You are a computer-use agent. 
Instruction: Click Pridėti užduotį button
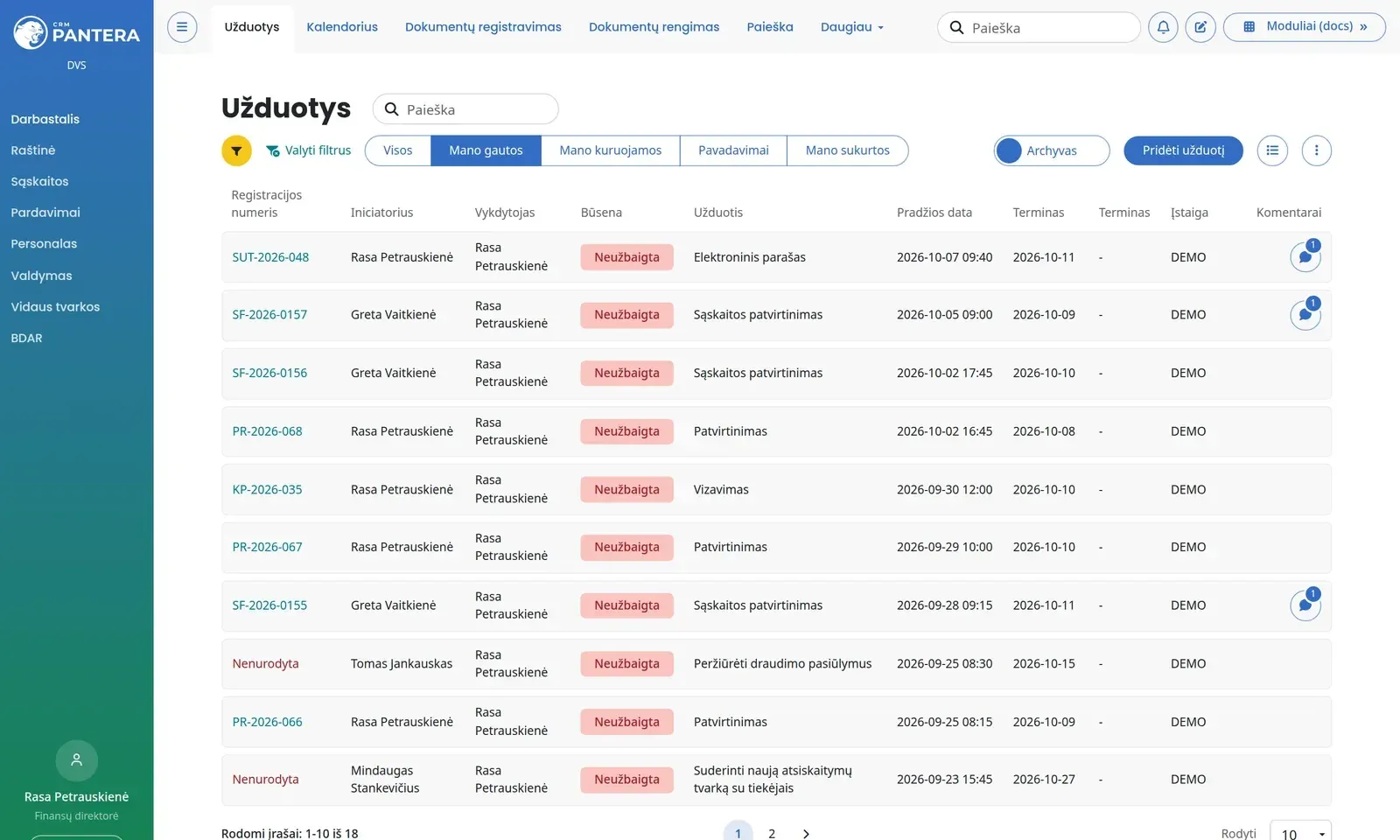coord(1183,150)
